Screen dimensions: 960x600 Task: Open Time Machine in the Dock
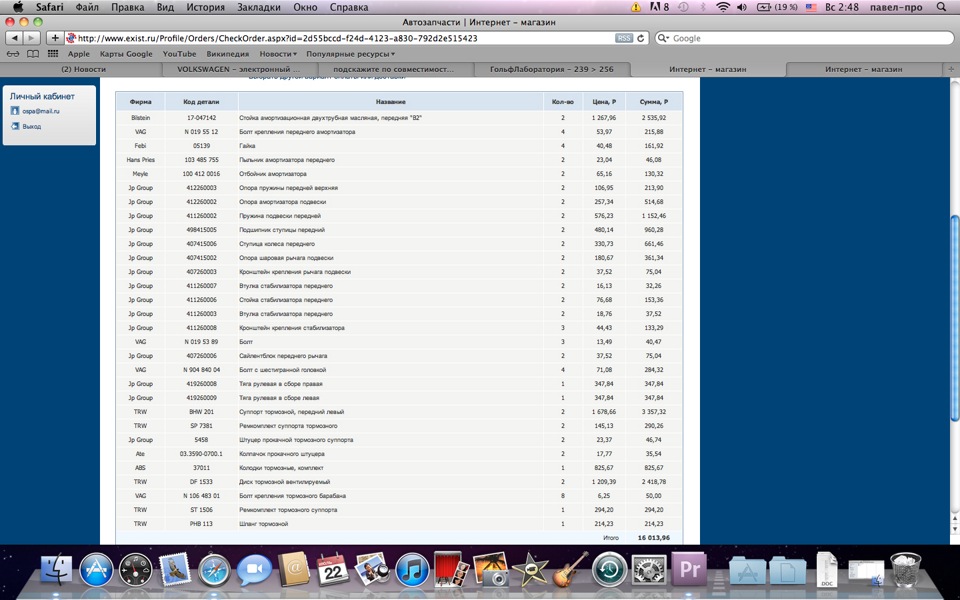[x=609, y=570]
